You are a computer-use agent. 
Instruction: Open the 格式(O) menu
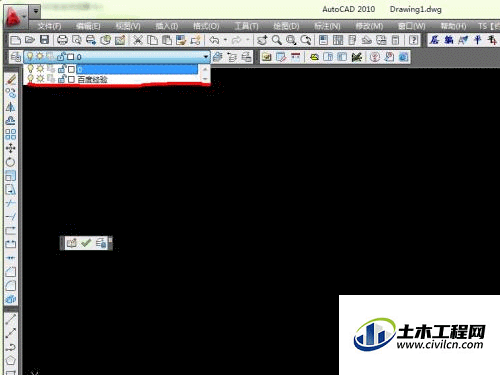tap(206, 26)
